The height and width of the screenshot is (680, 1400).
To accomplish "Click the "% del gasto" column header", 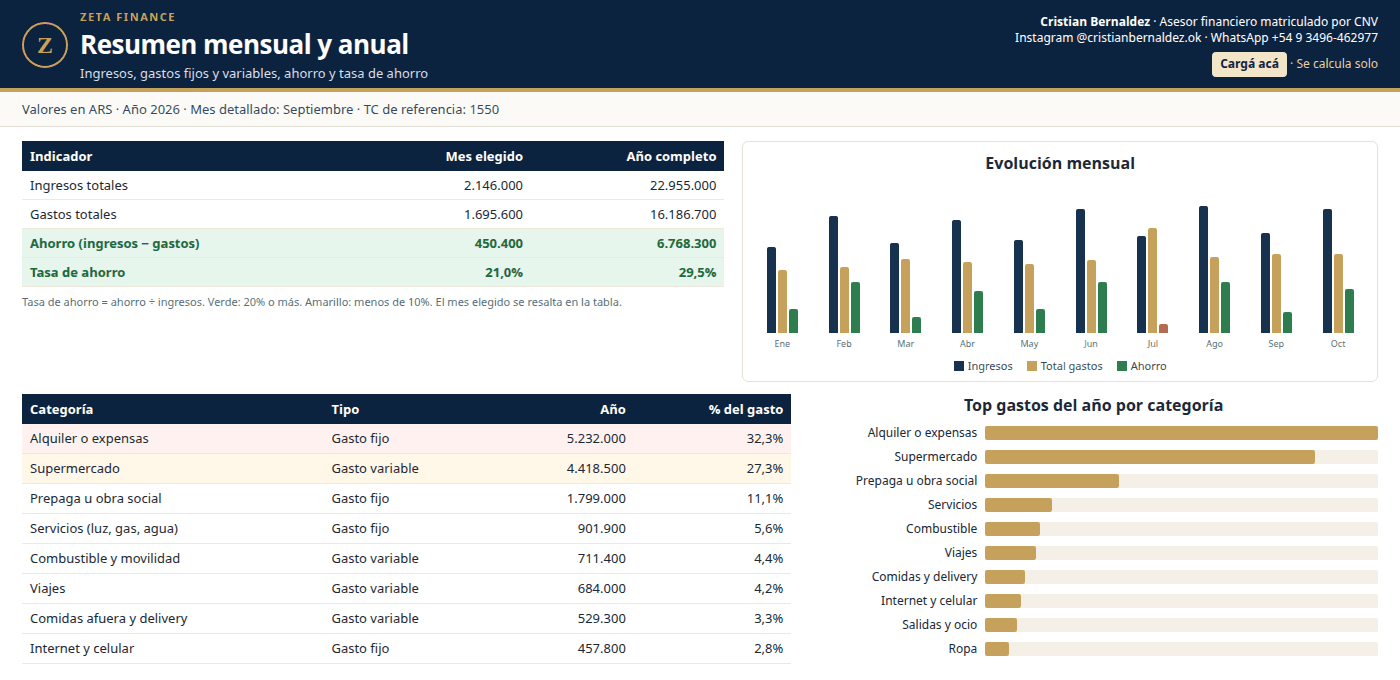I will coord(746,409).
